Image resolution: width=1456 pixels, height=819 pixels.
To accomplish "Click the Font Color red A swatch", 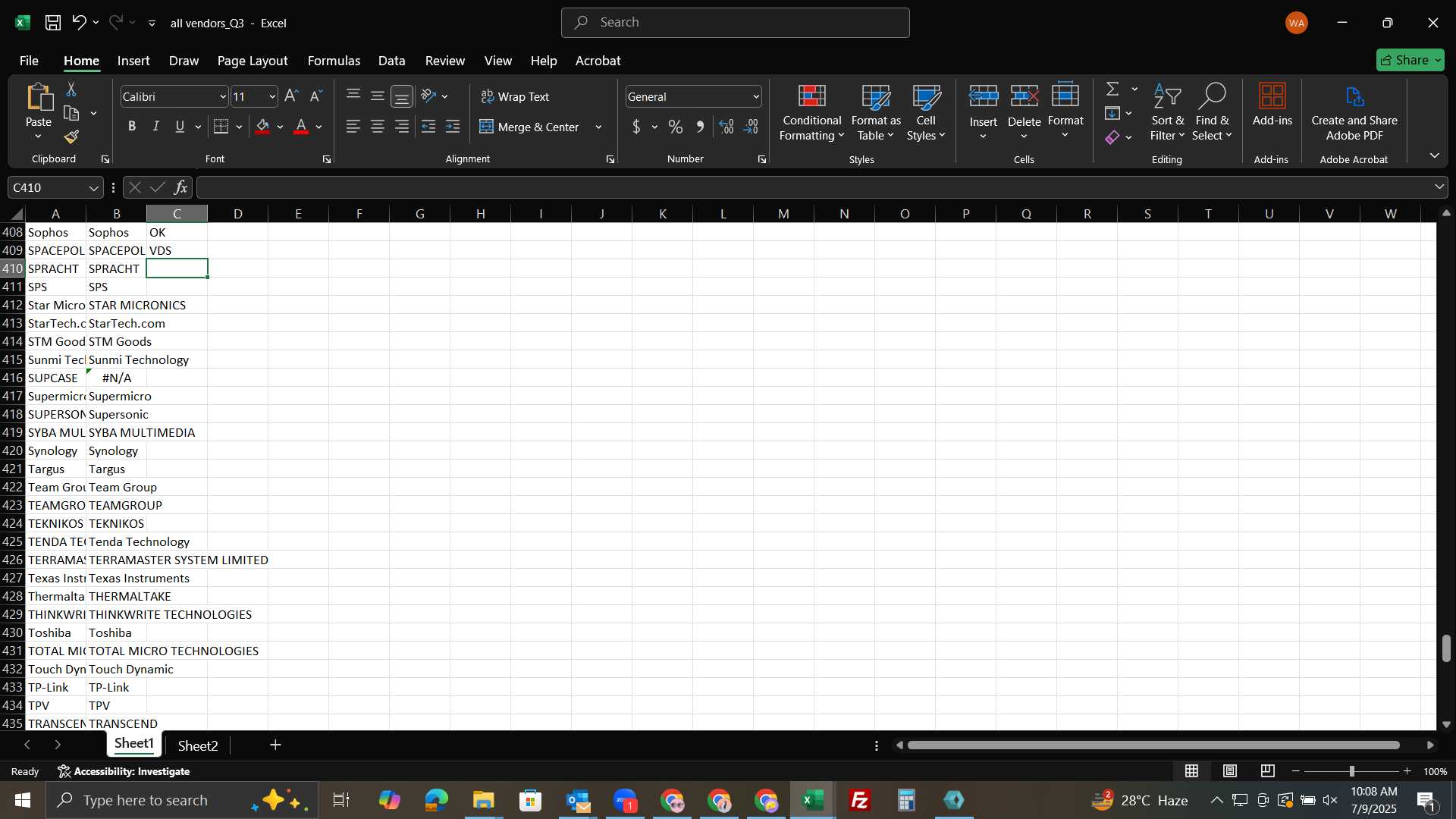I will [301, 127].
